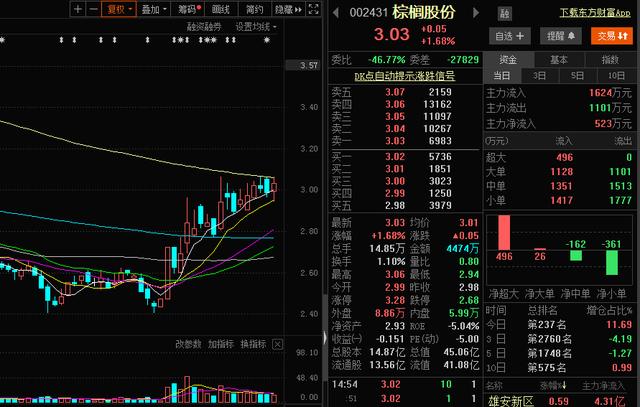Click the 涨停 3.28 limit-up value
Image resolution: width=640 pixels, height=407 pixels.
point(395,300)
